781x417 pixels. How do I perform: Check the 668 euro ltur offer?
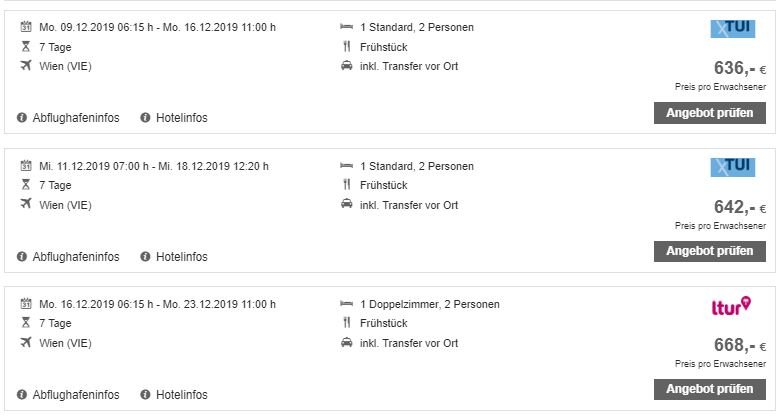(709, 389)
